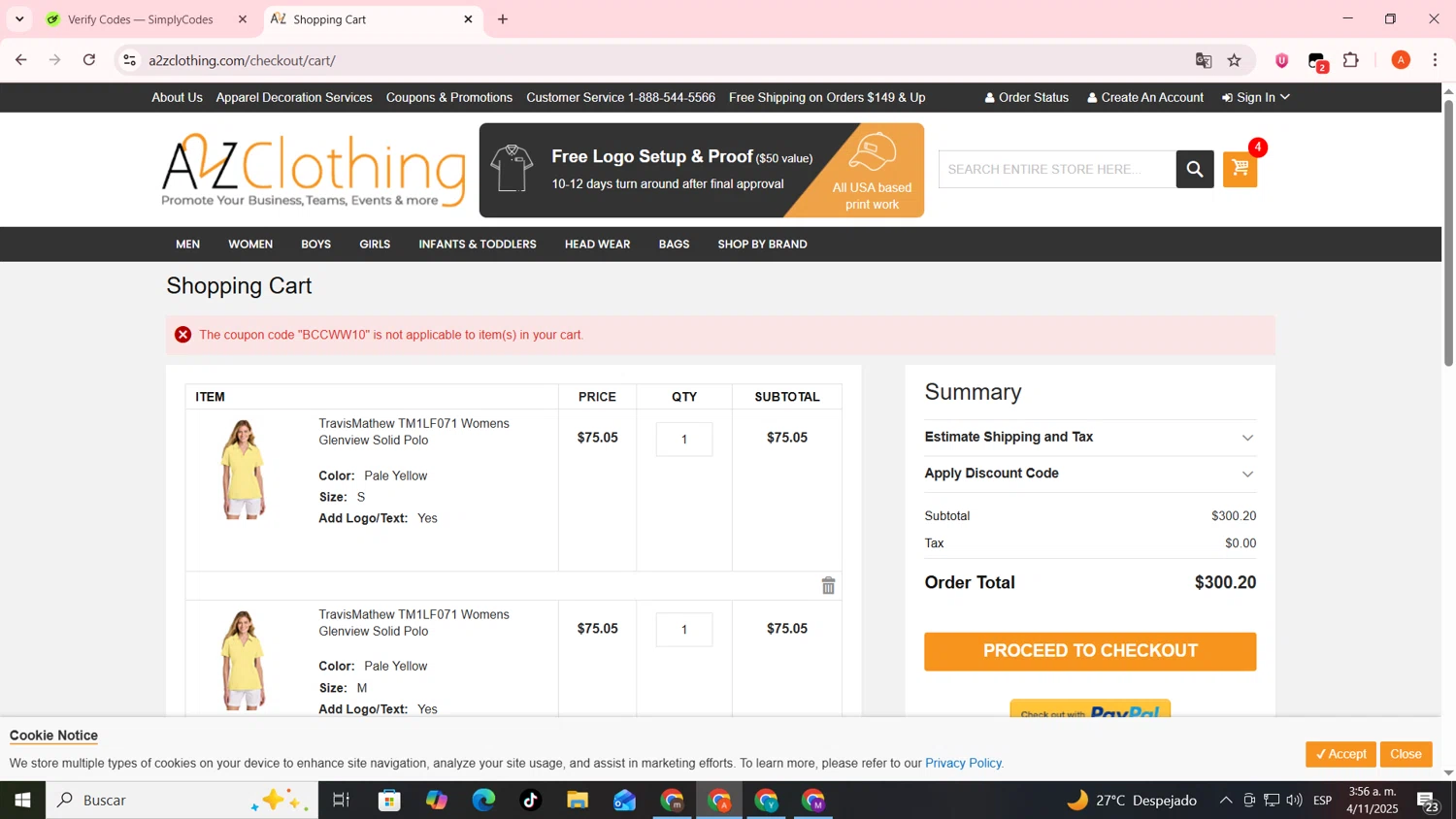Open TikTok from taskbar
Viewport: 1456px width, 819px height.
(531, 801)
